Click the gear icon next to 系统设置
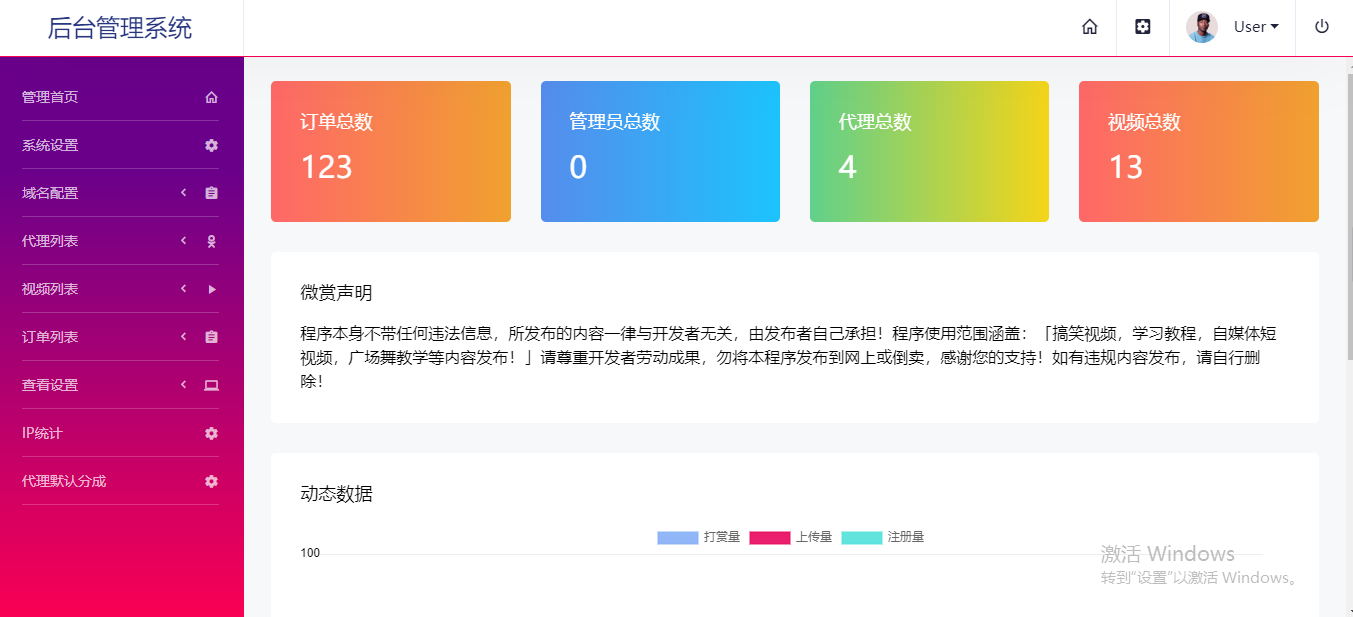The height and width of the screenshot is (617, 1353). pos(210,145)
